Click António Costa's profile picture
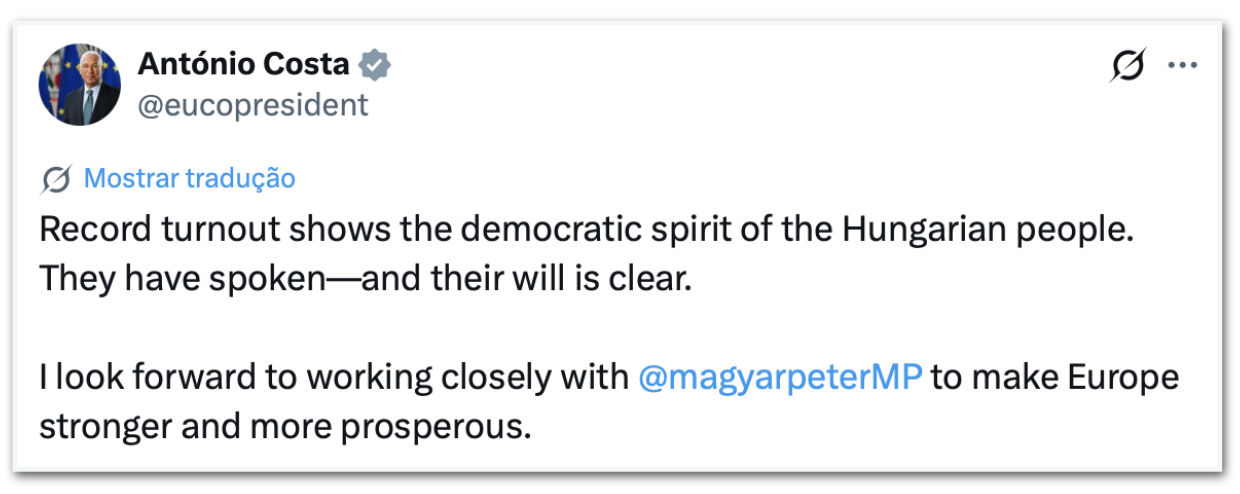 pyautogui.click(x=79, y=84)
